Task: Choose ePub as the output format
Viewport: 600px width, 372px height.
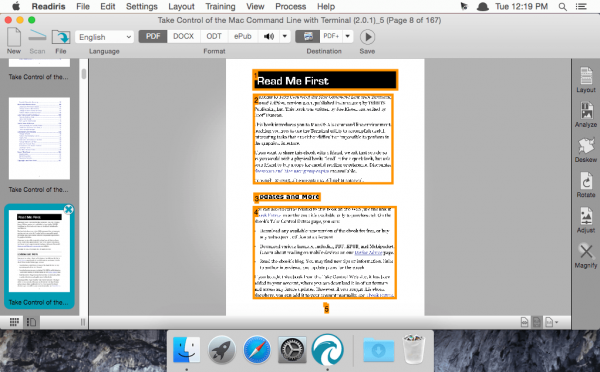Action: tap(243, 36)
